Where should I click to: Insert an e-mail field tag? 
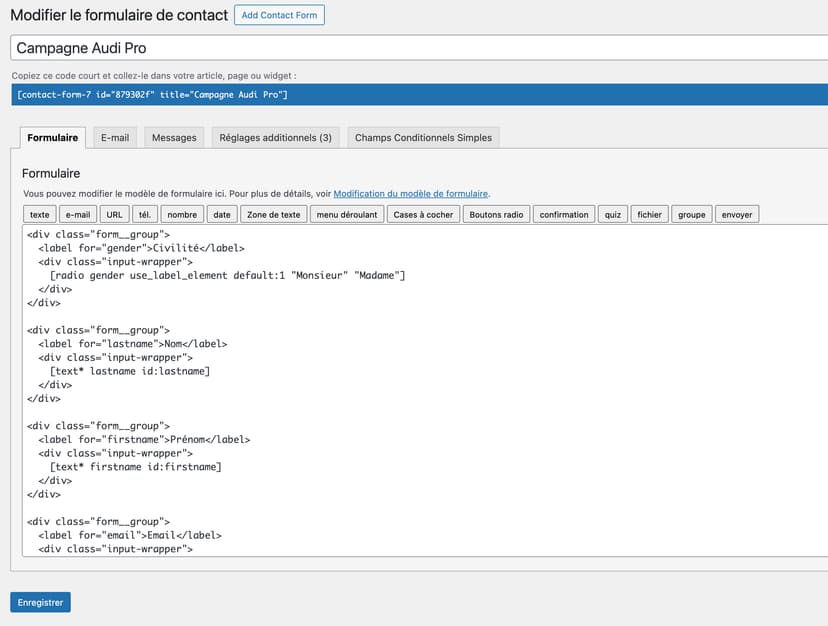point(78,214)
